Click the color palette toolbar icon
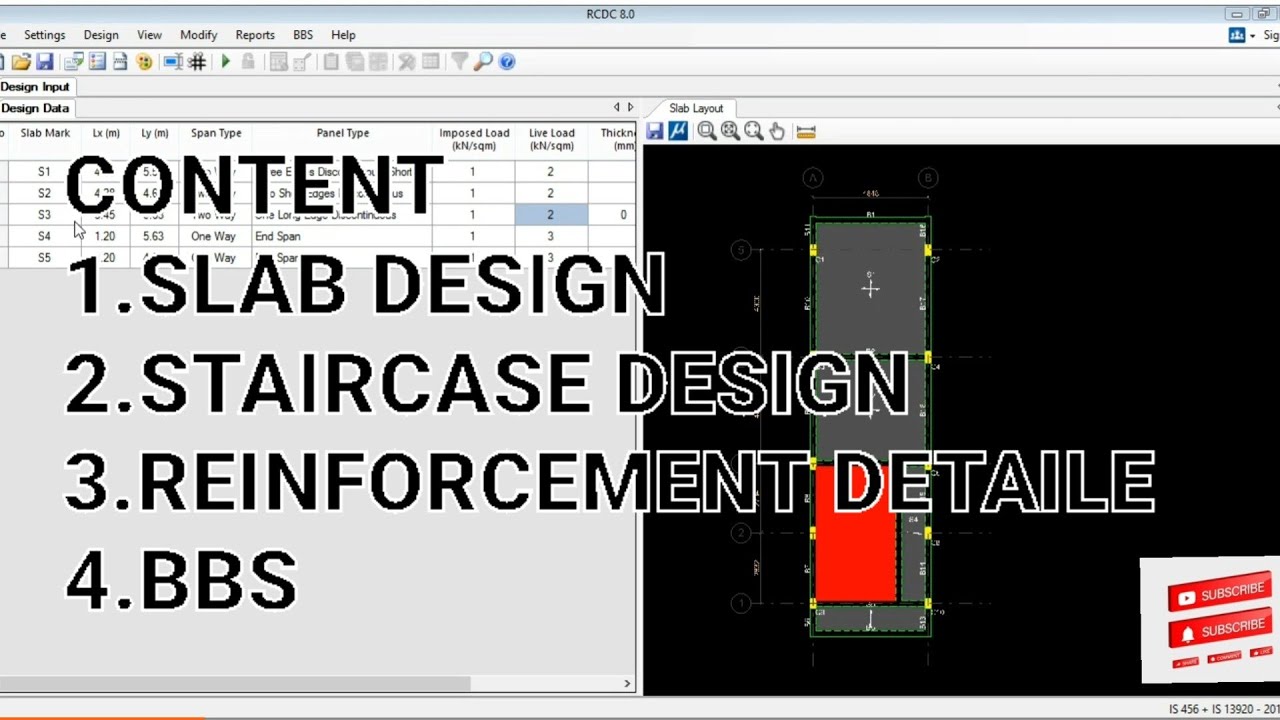The width and height of the screenshot is (1280, 720). (144, 62)
